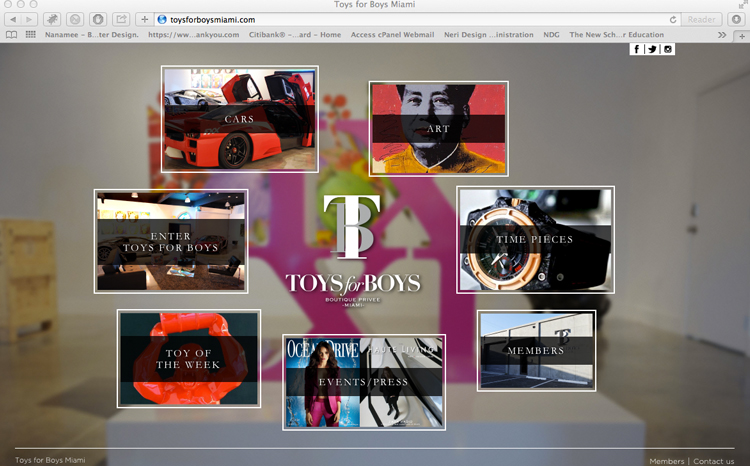750x466 pixels.
Task: Open the TOY OF THE WEEK tile
Action: 188,358
